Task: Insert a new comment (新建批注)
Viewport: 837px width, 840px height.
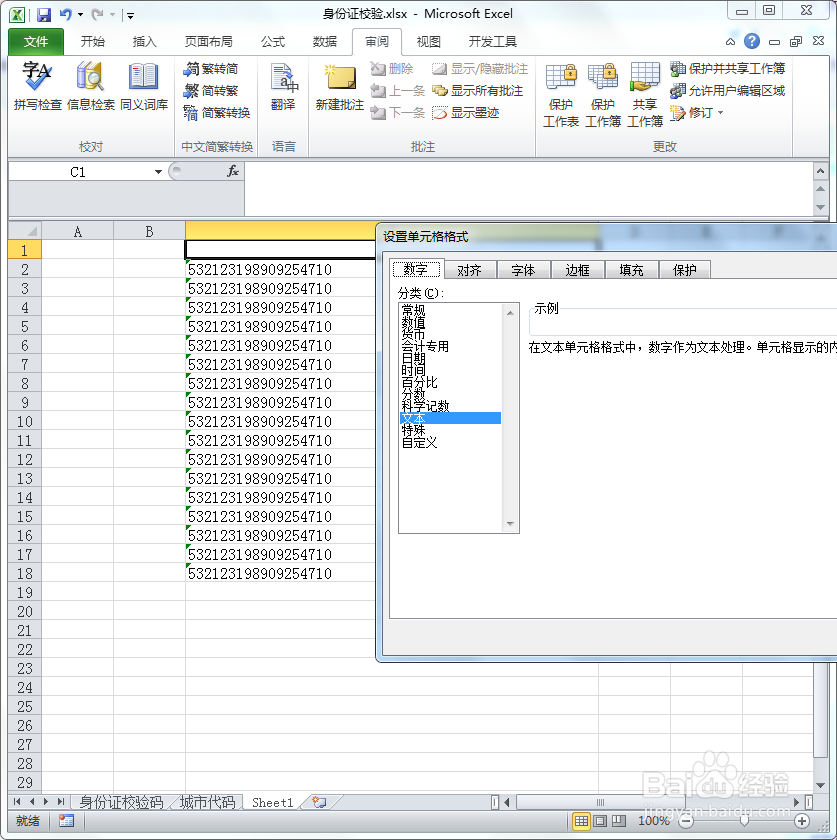Action: pos(340,86)
